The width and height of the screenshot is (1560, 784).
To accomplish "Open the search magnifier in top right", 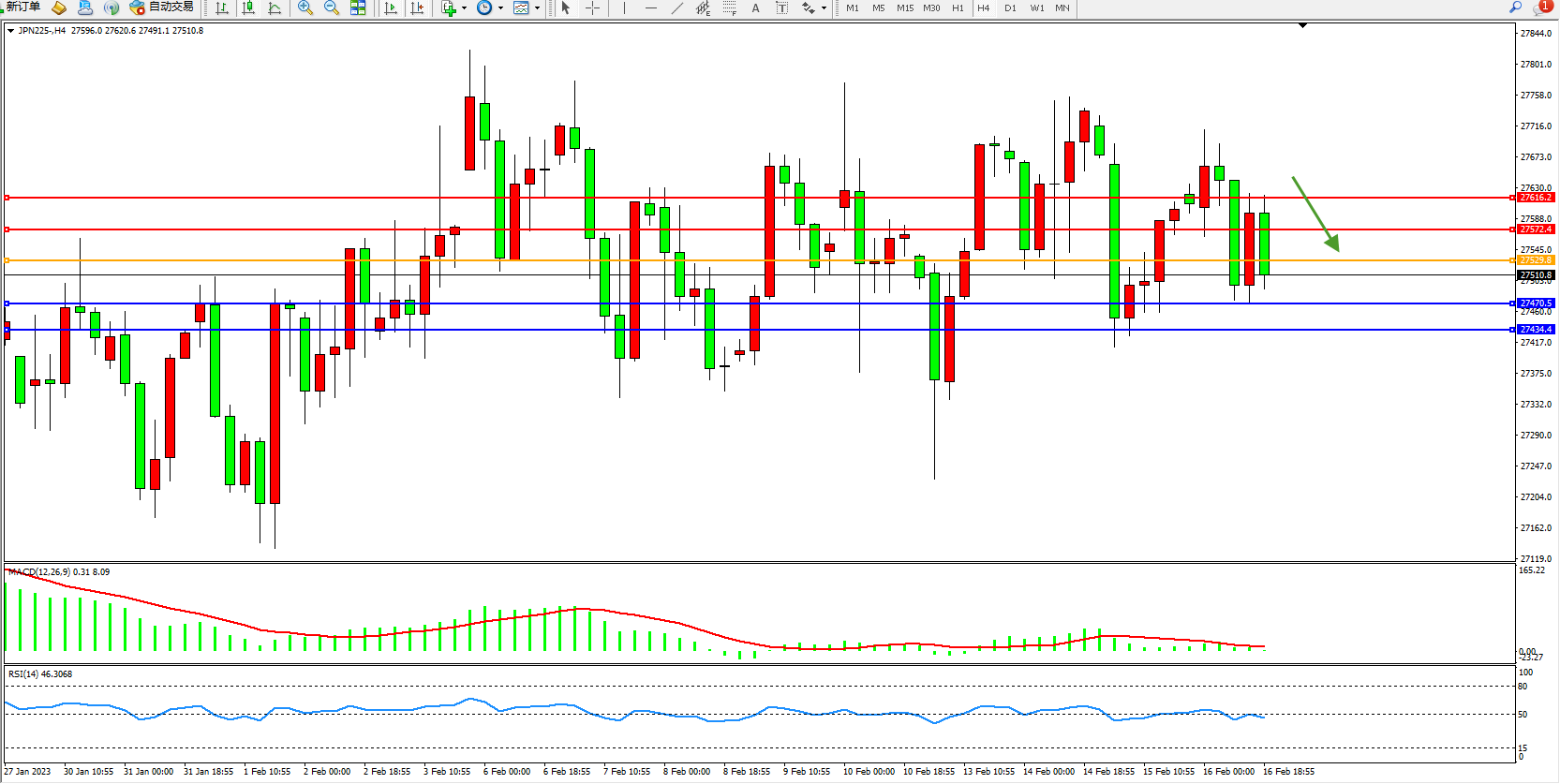I will tap(1515, 7).
